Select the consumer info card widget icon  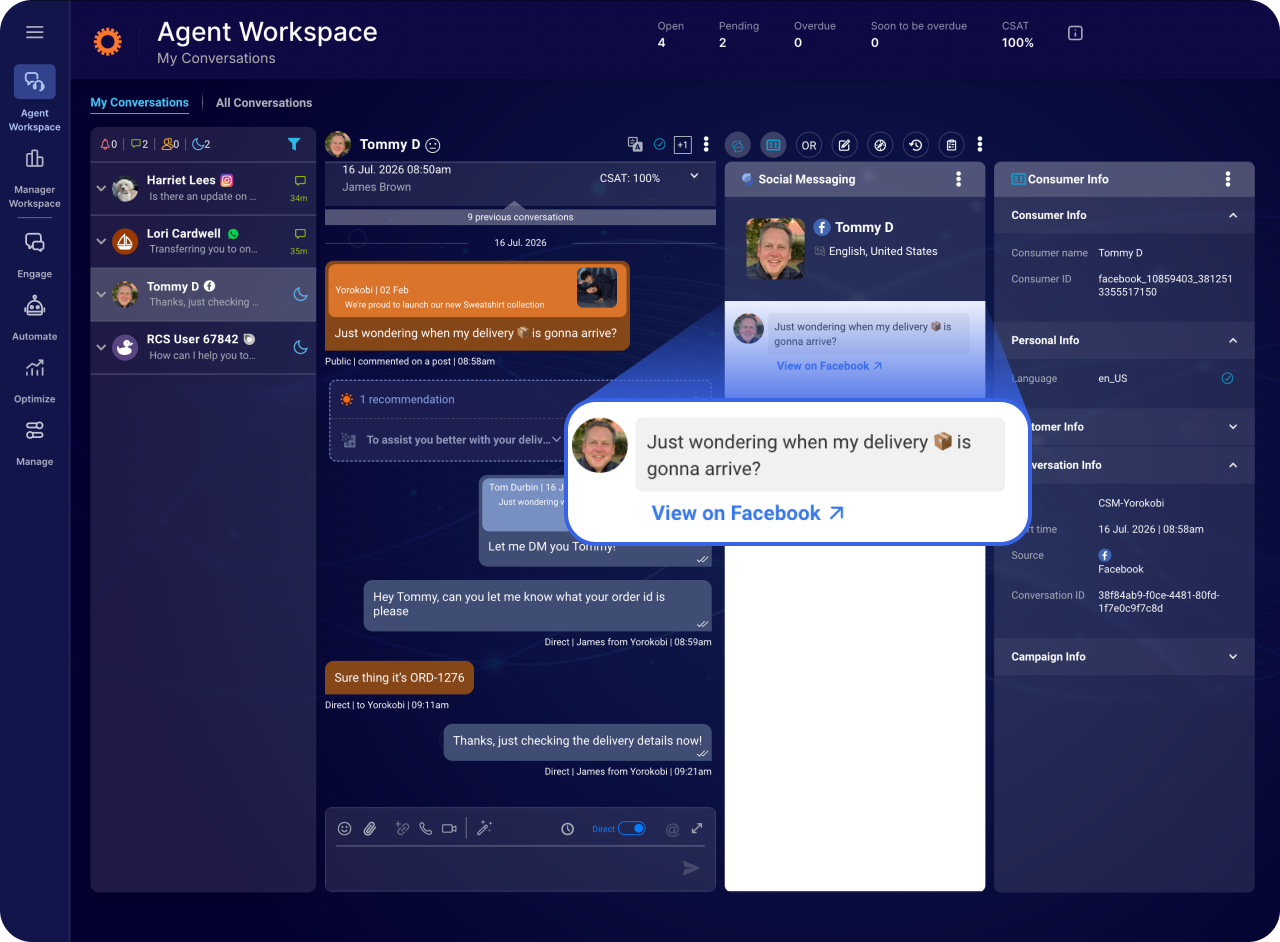click(x=773, y=145)
